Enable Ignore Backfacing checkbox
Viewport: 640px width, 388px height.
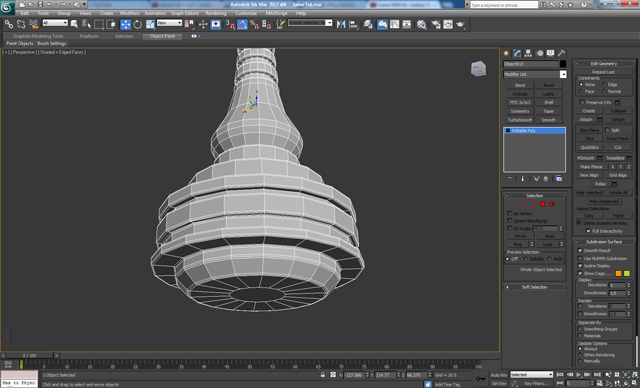coord(510,221)
